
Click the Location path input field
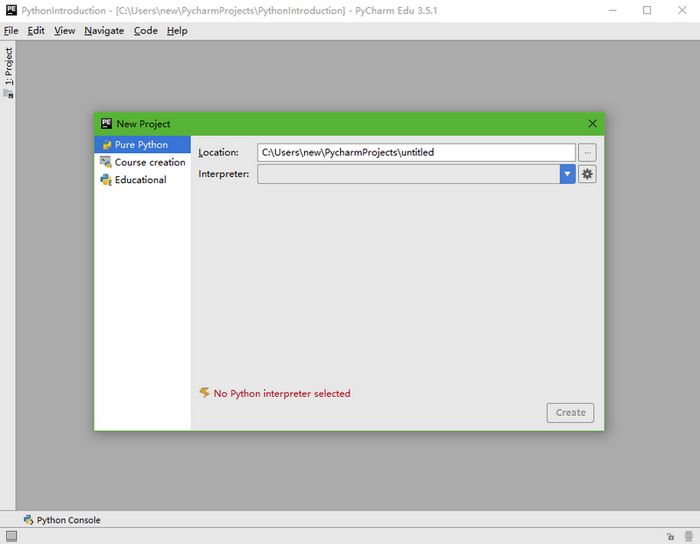click(x=416, y=152)
